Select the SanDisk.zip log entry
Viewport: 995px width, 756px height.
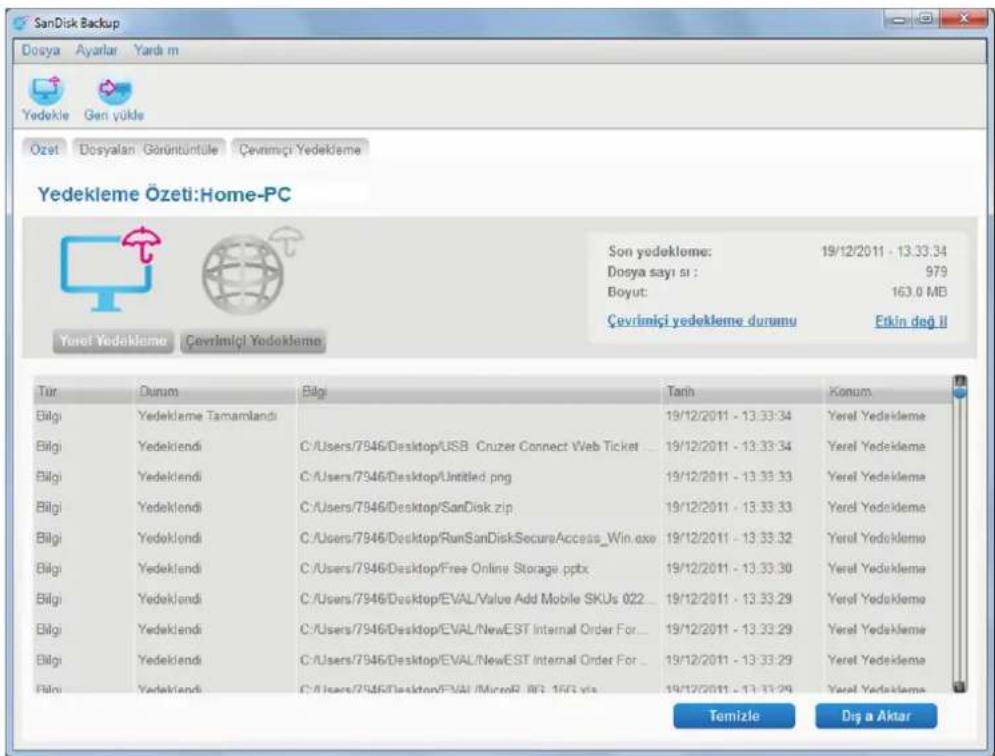[492, 508]
